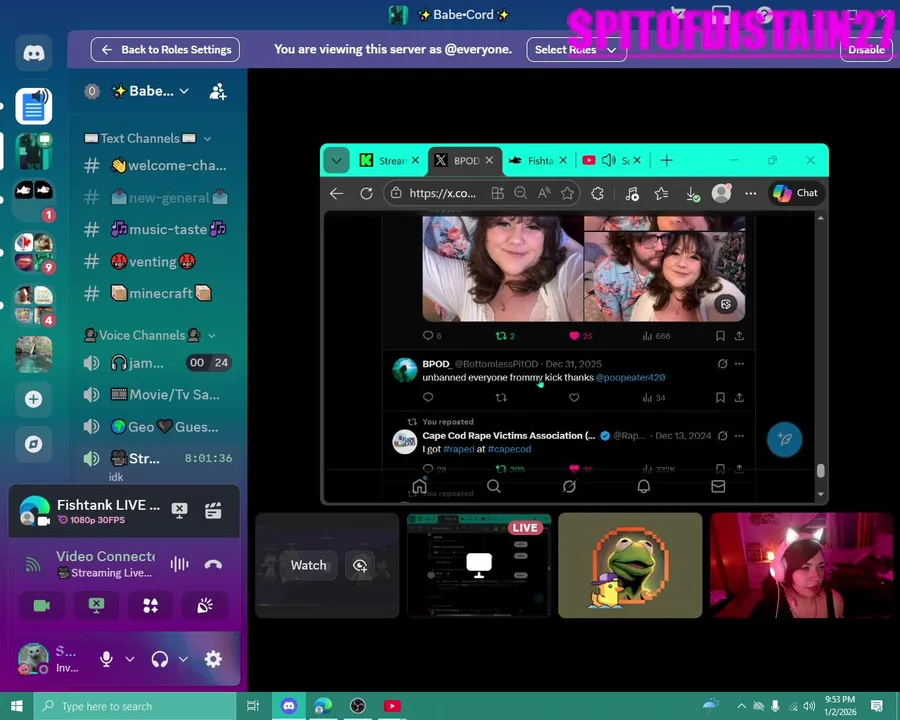Click Windows Start button

17,706
